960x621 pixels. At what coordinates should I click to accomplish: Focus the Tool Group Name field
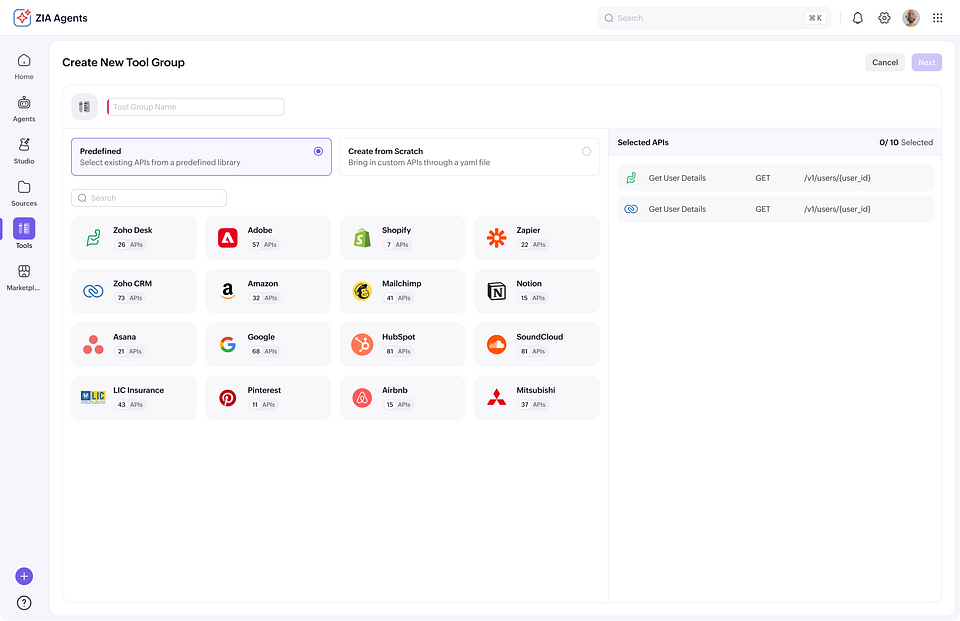(x=195, y=107)
